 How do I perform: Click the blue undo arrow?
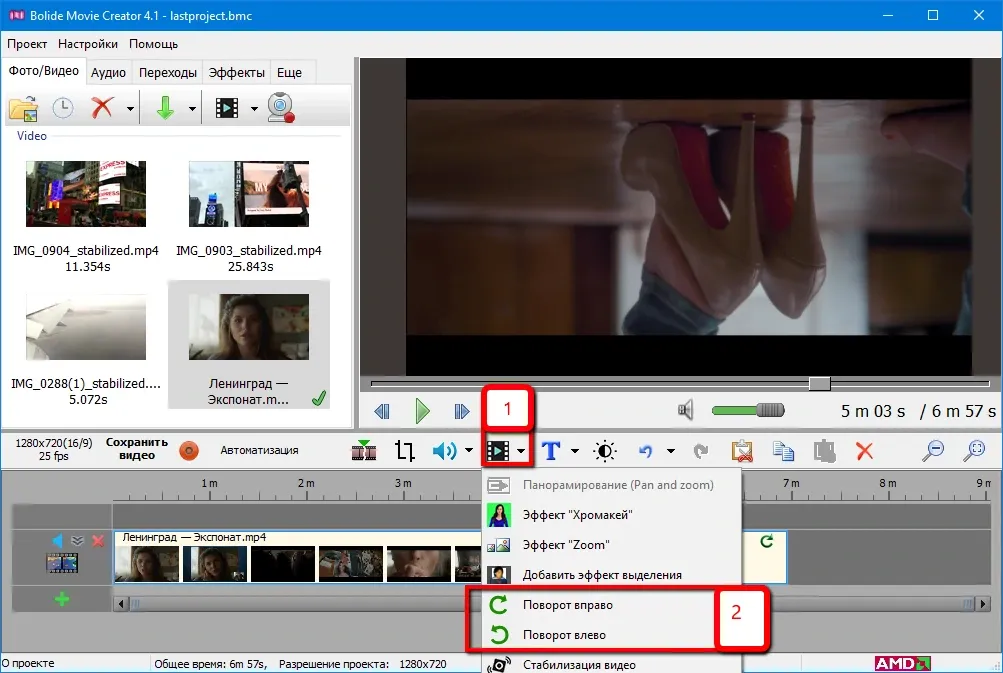[x=645, y=451]
